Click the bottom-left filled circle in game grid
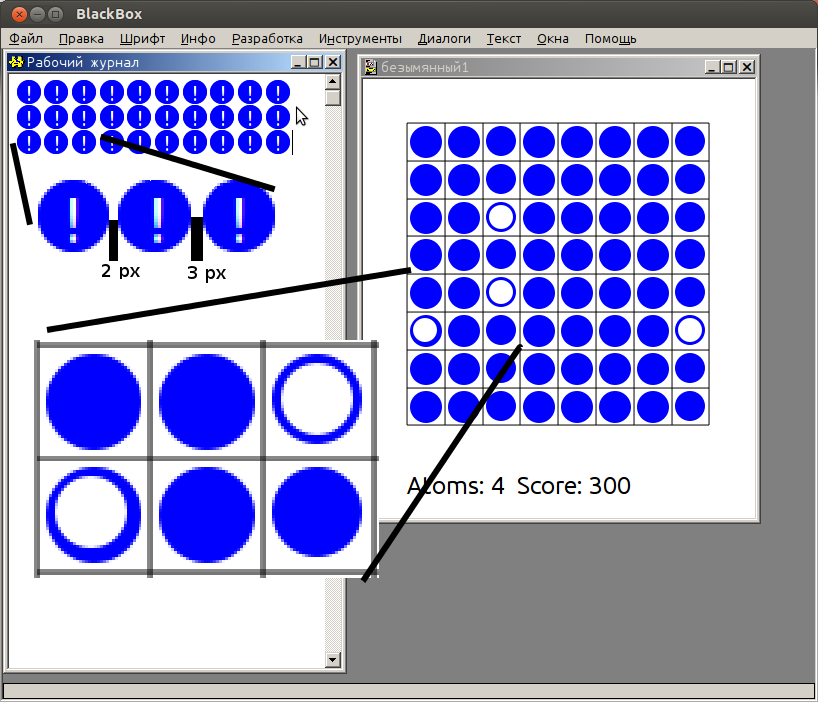 pos(426,406)
